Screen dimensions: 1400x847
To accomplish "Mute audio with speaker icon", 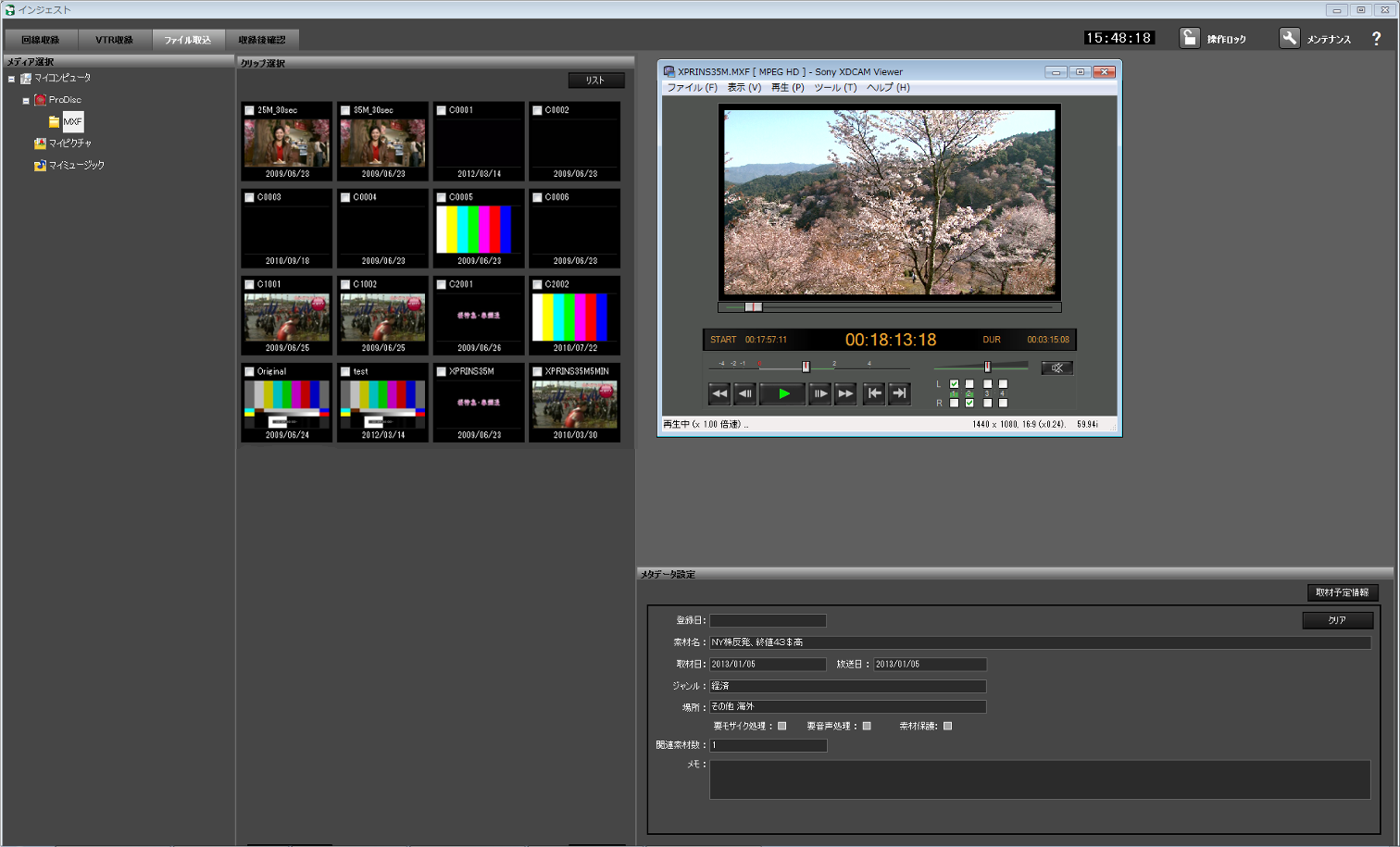I will 1056,368.
